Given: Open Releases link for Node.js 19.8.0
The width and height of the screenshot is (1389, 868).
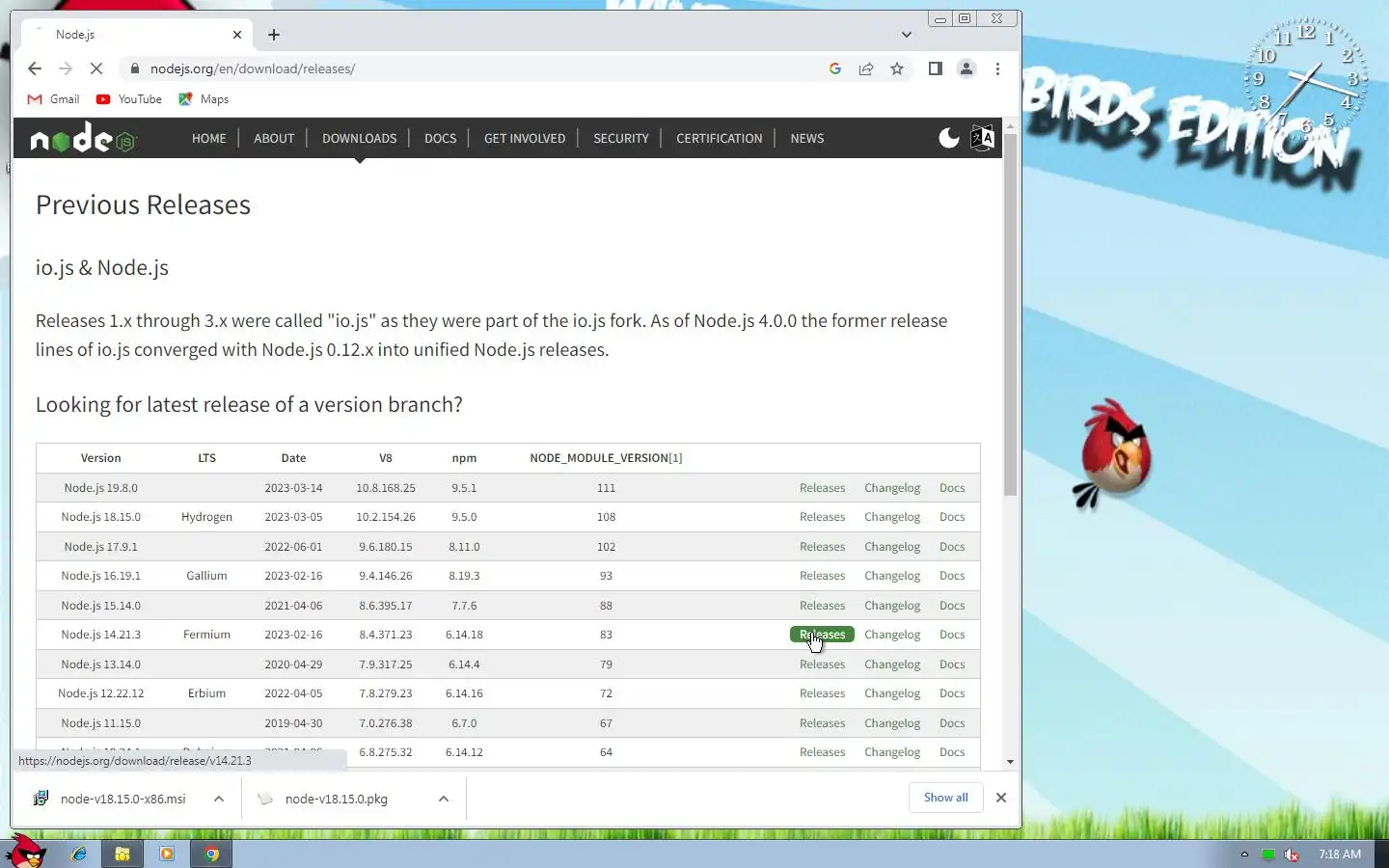Looking at the screenshot, I should [x=822, y=488].
